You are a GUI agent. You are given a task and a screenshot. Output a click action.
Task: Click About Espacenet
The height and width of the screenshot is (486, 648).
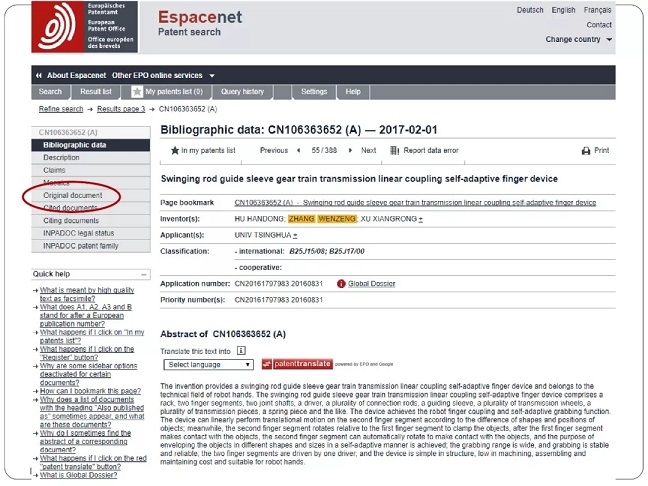point(76,76)
